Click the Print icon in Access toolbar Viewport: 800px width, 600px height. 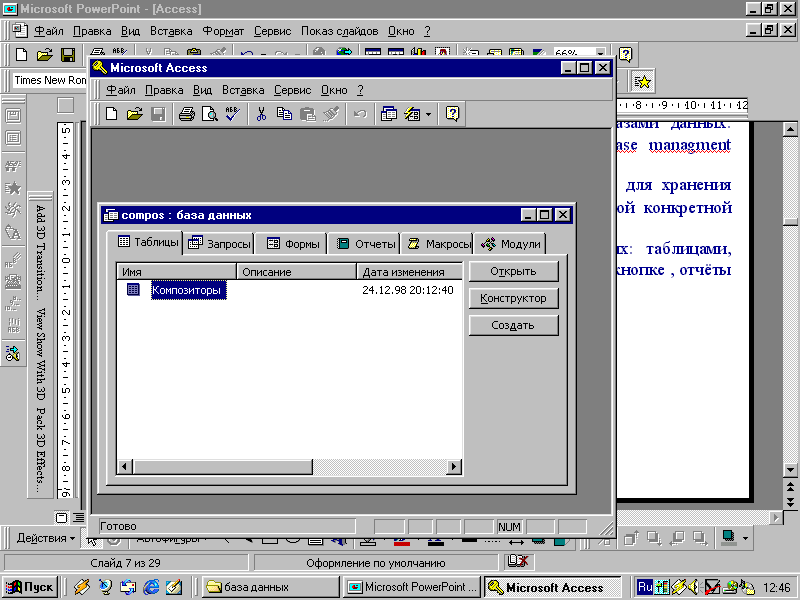(x=187, y=113)
